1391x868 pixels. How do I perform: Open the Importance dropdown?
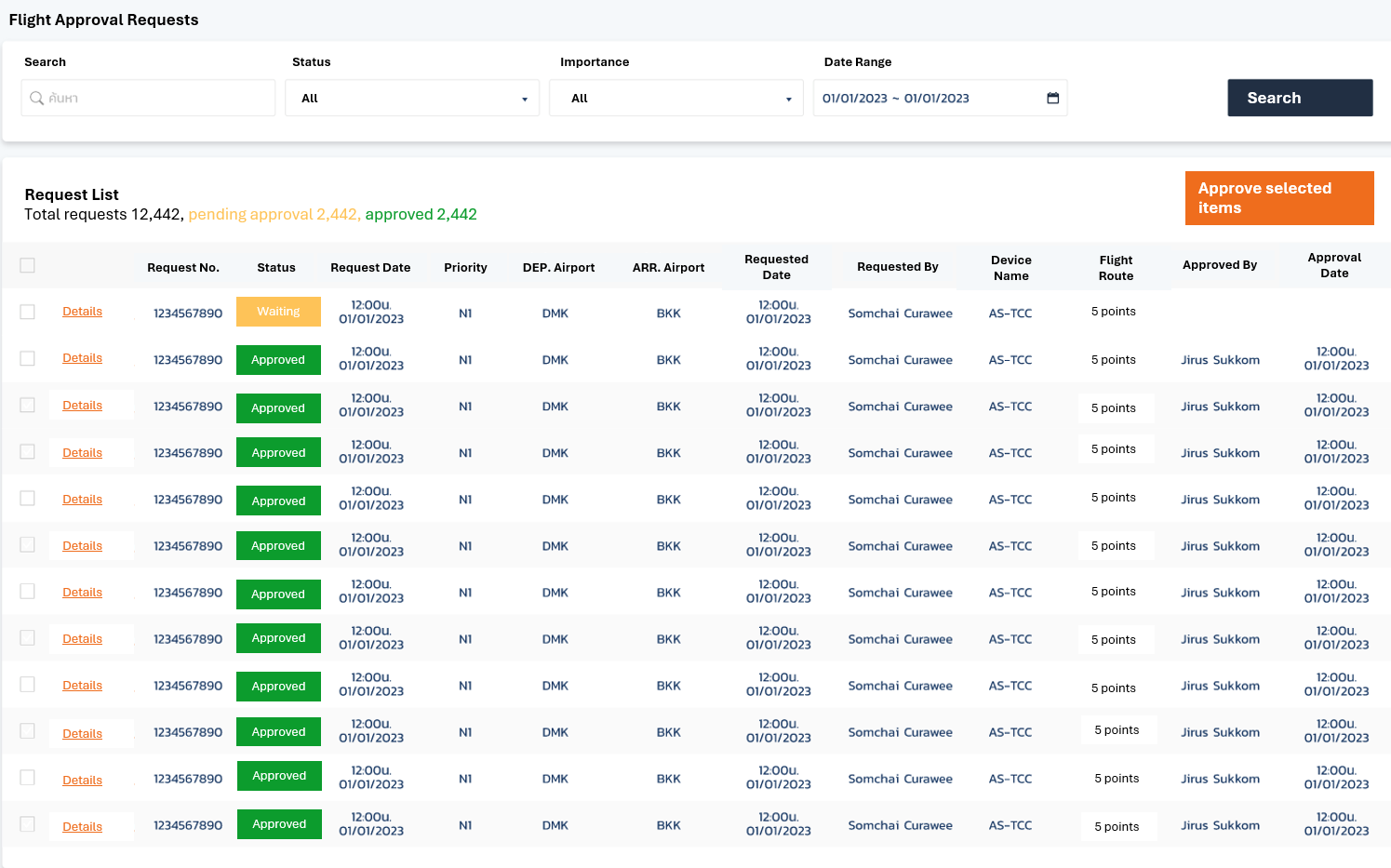click(676, 98)
